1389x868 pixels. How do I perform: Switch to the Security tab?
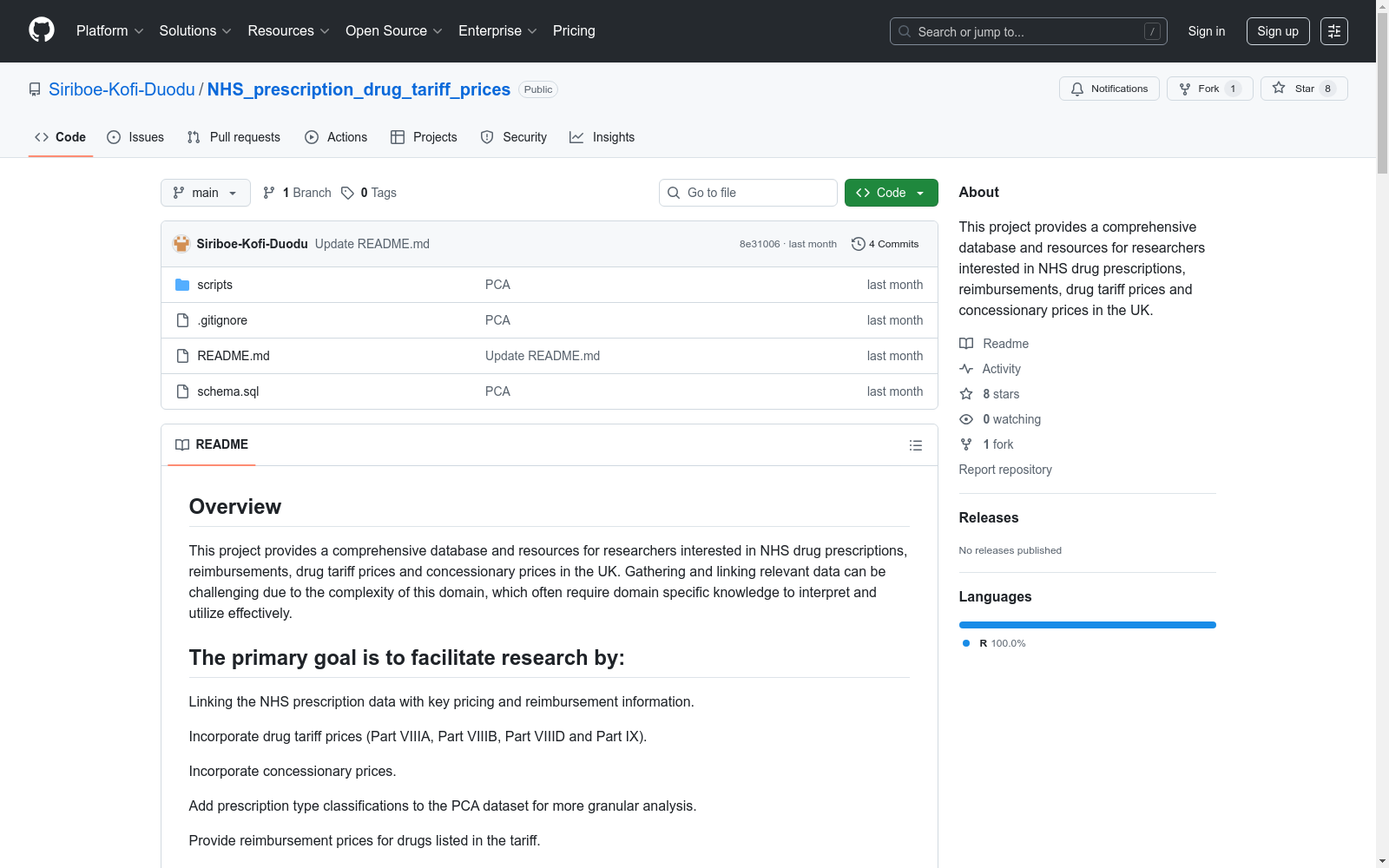[514, 137]
